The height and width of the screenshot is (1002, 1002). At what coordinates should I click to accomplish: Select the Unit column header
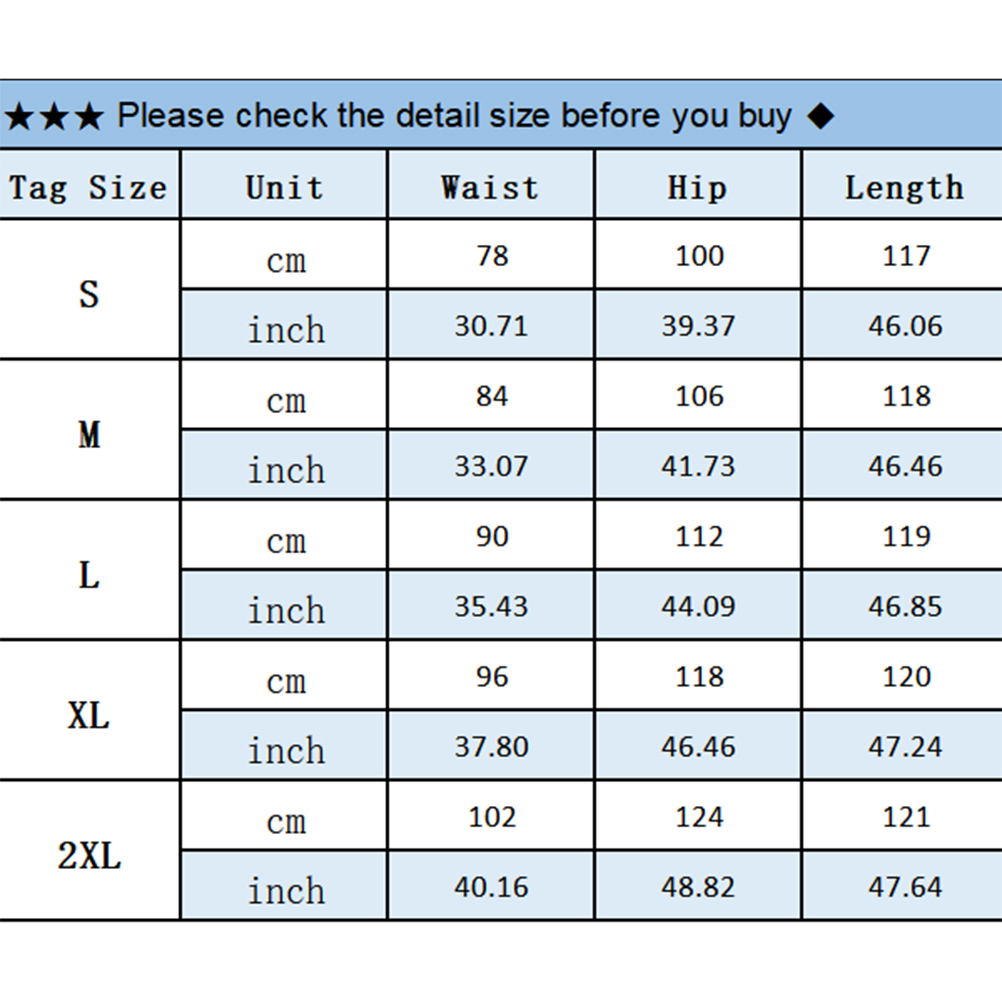(285, 187)
